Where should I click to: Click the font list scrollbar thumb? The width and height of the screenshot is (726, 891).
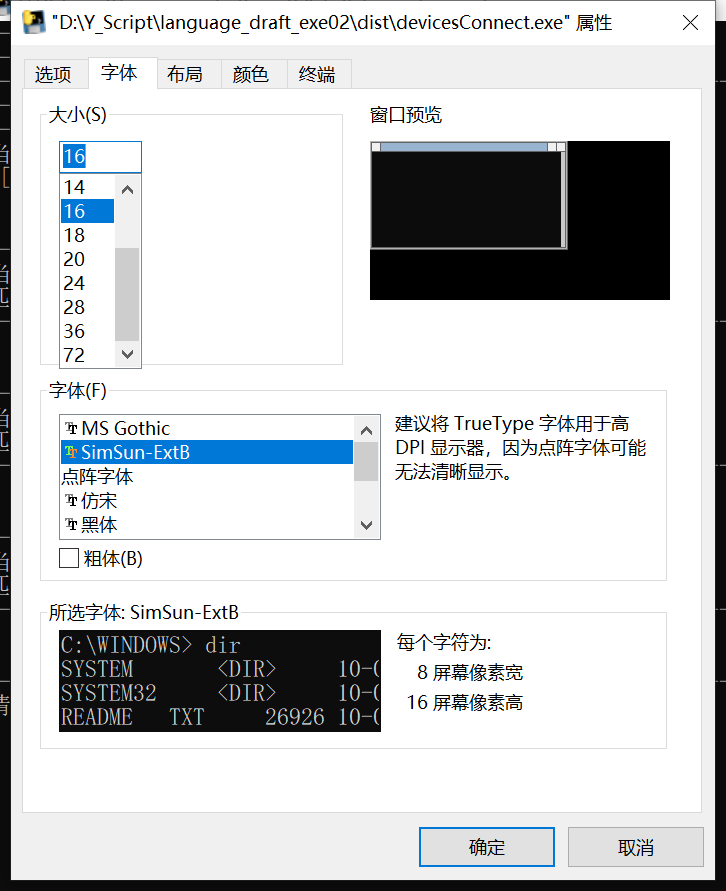366,461
